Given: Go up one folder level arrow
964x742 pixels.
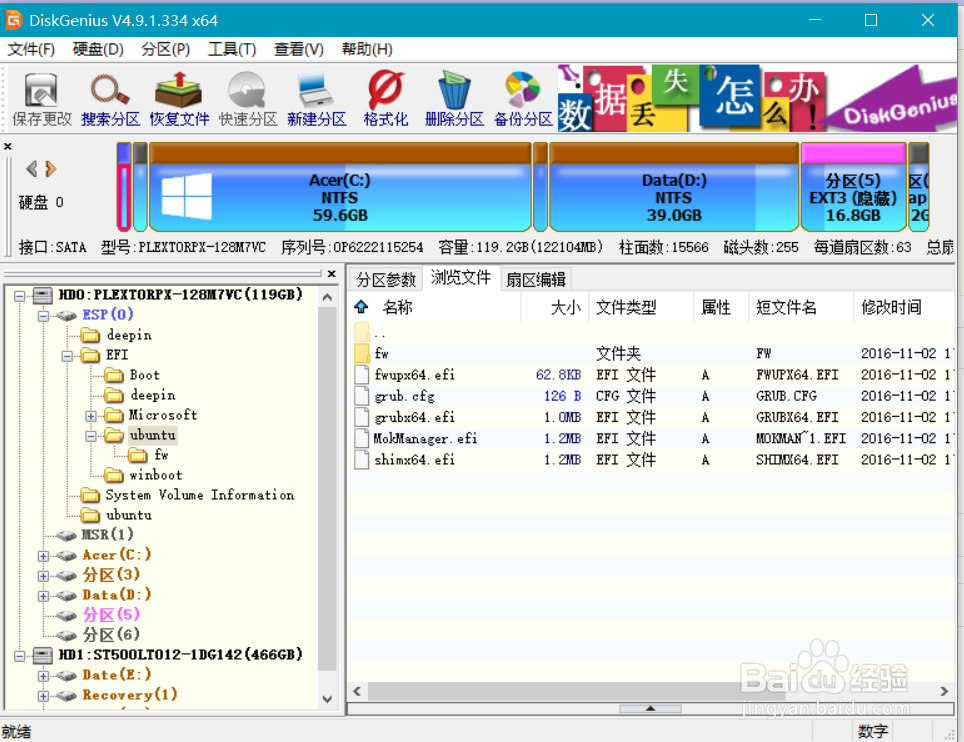Looking at the screenshot, I should 361,307.
